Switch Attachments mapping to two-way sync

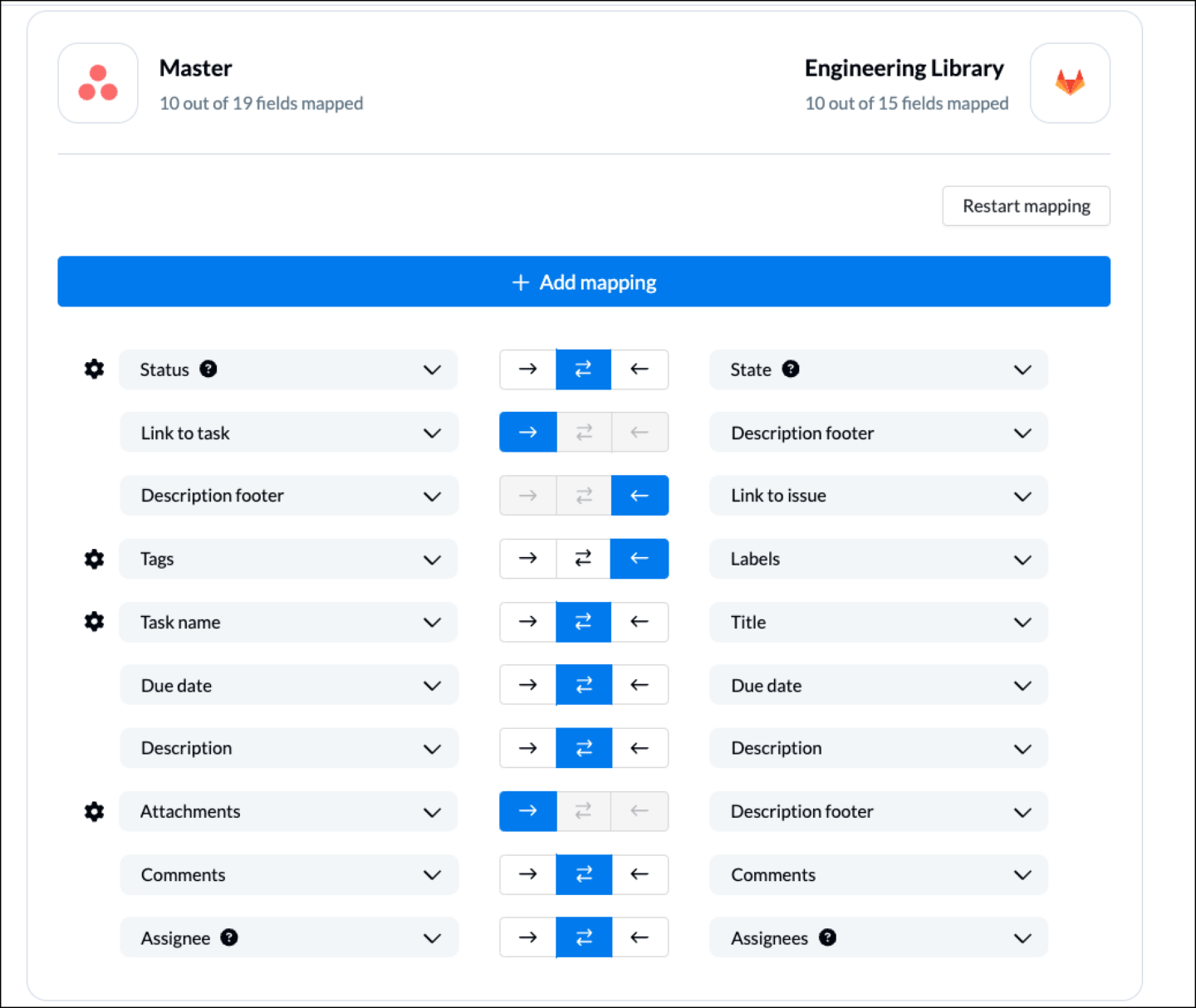(x=583, y=811)
